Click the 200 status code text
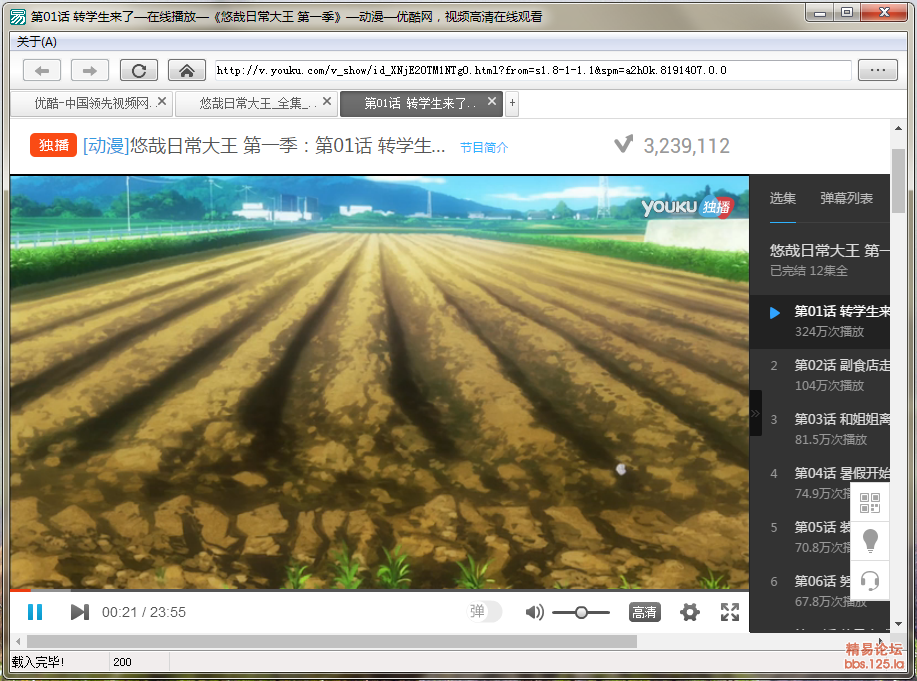This screenshot has height=681, width=917. (122, 662)
